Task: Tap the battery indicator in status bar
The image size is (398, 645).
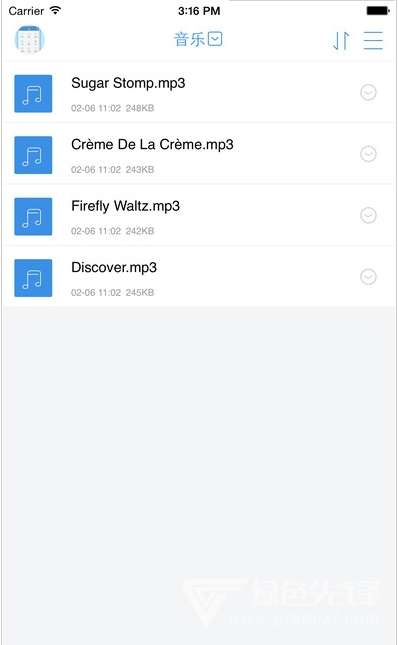Action: point(378,10)
